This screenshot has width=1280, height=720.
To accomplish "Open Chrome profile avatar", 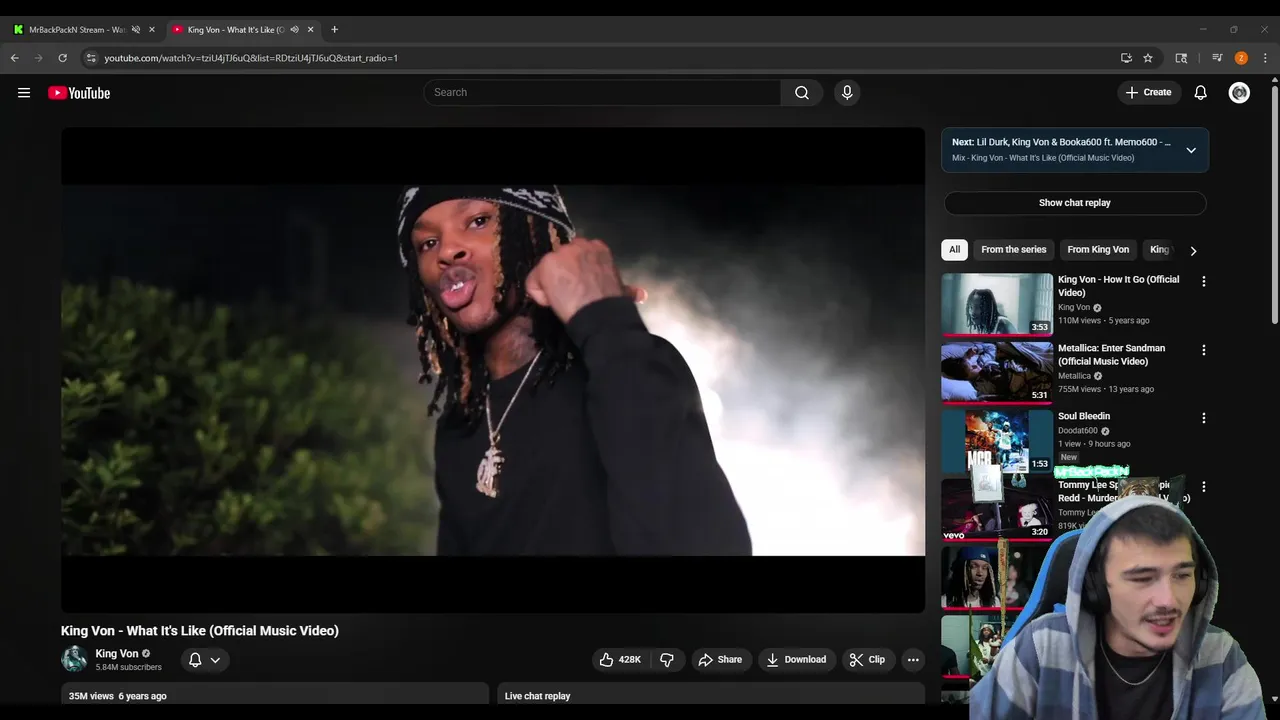I will (x=1241, y=58).
